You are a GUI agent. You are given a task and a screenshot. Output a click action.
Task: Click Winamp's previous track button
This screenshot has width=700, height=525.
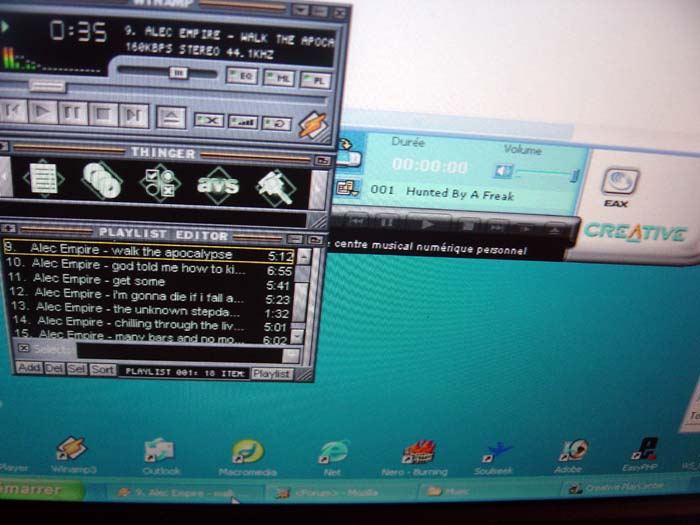click(12, 112)
